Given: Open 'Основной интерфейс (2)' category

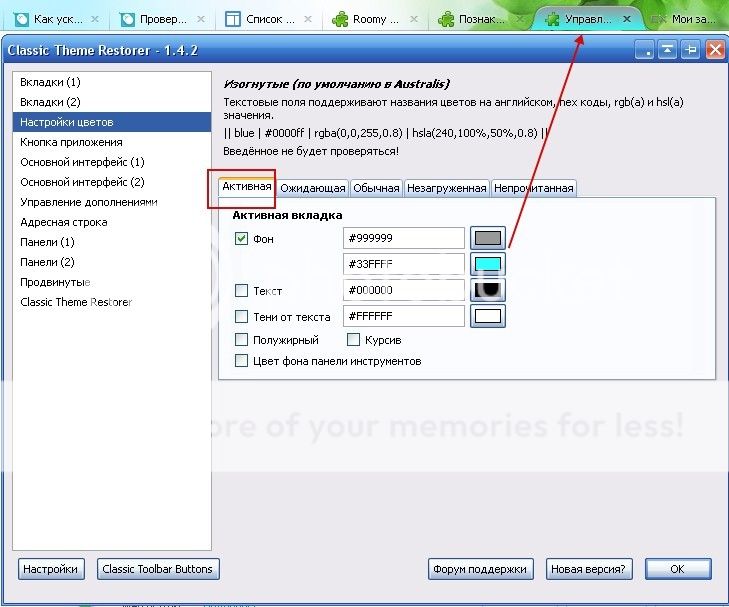Looking at the screenshot, I should (112, 182).
